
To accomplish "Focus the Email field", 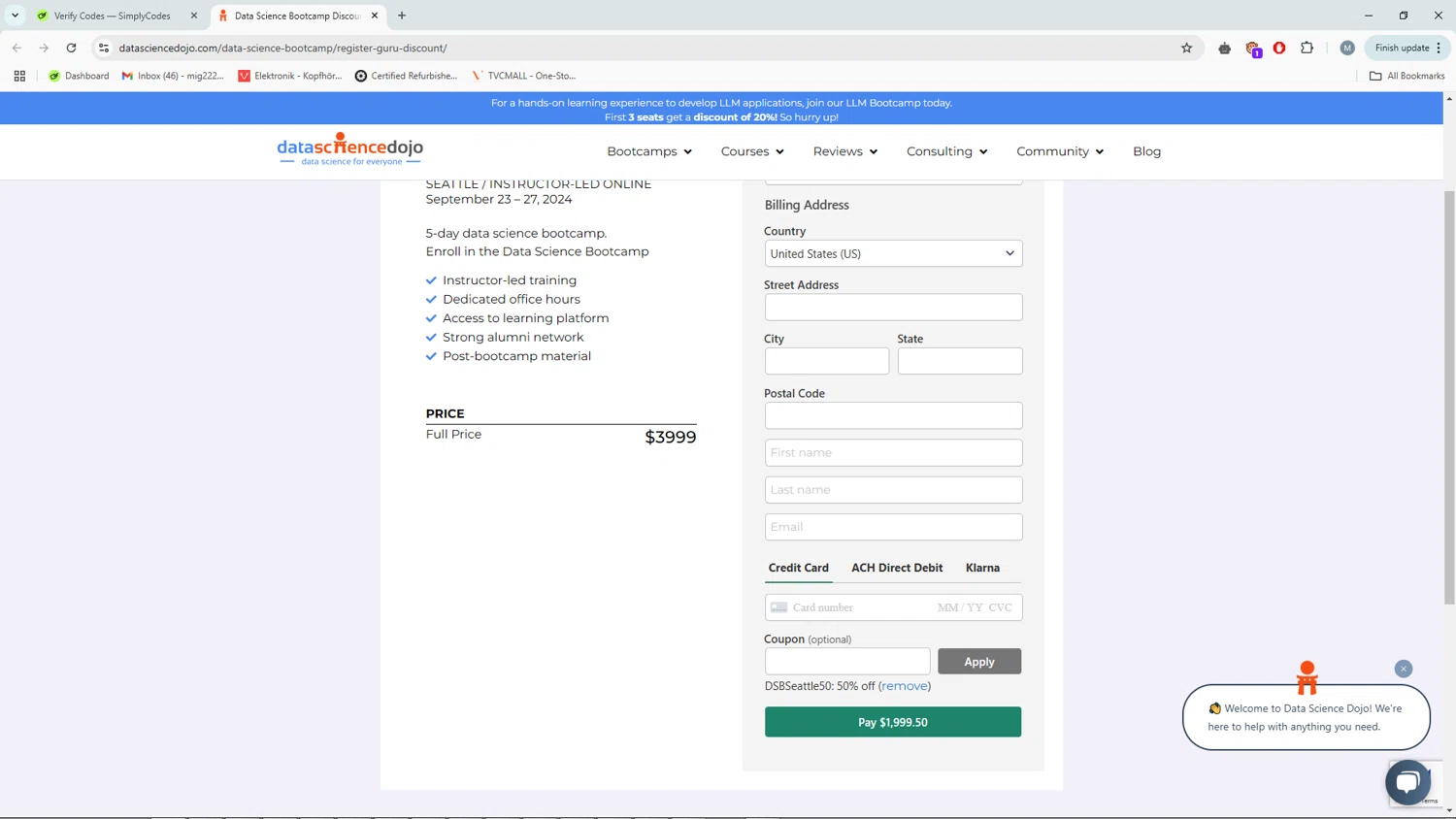I will (x=893, y=527).
